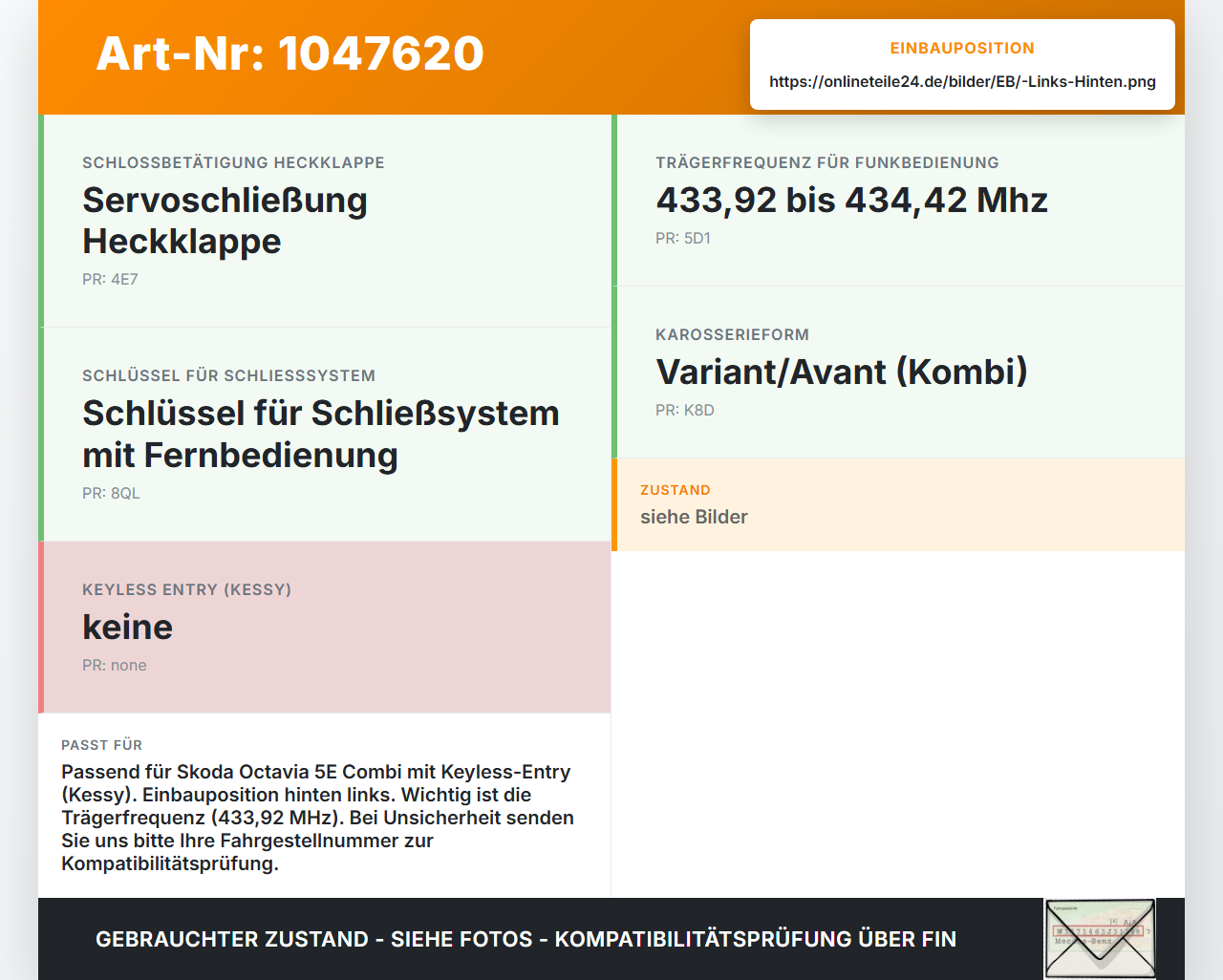This screenshot has height=980, width=1223.
Task: Click the Passt für description paragraph
Action: pyautogui.click(x=318, y=818)
